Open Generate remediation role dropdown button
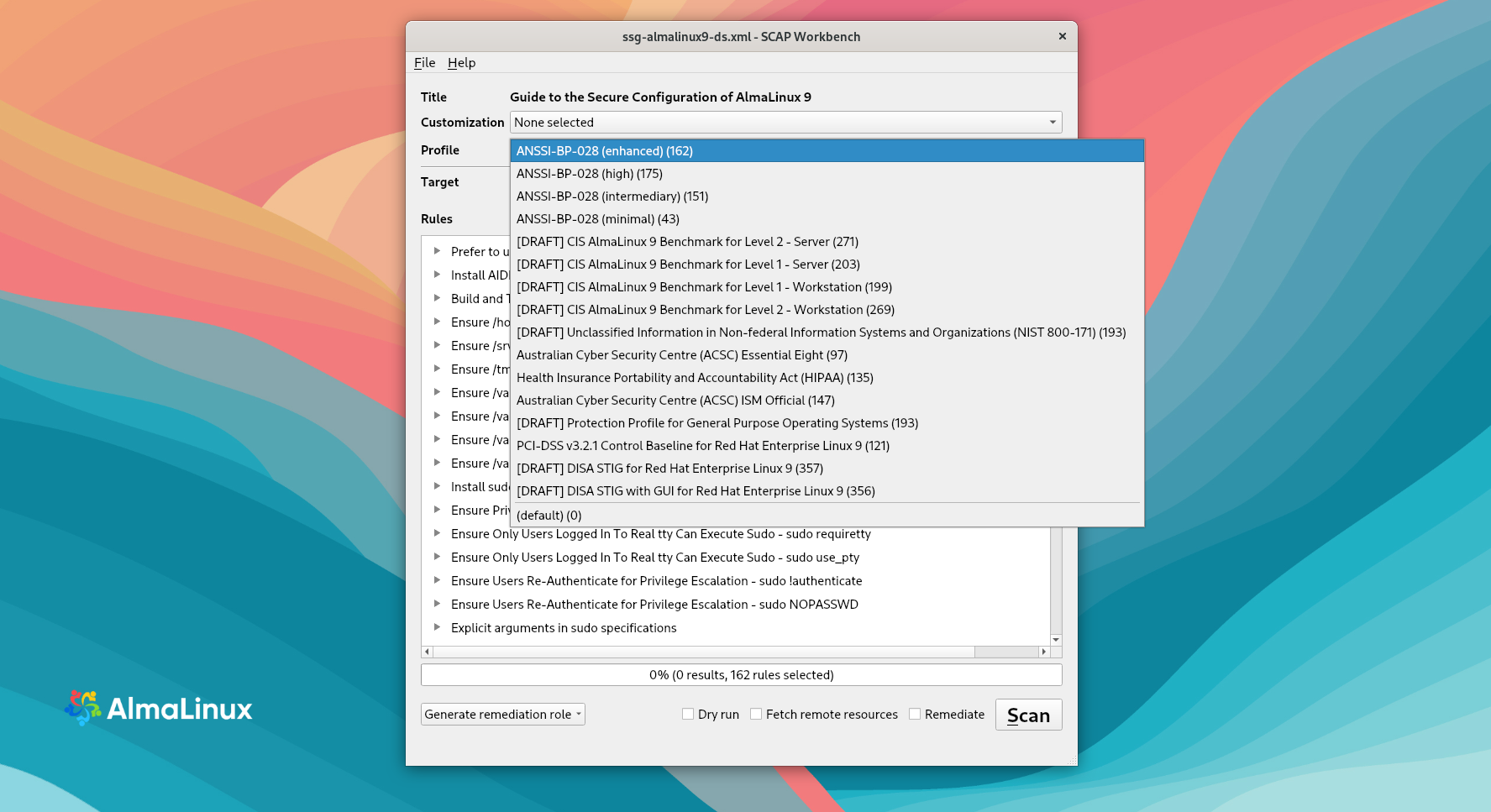Screen dimensions: 1491x812 pyautogui.click(x=502, y=715)
